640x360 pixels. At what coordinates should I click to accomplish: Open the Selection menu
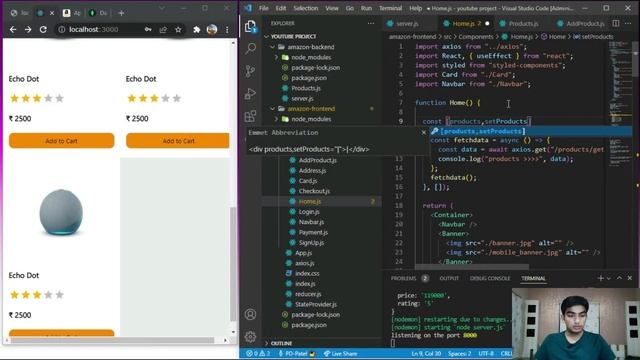[306, 8]
